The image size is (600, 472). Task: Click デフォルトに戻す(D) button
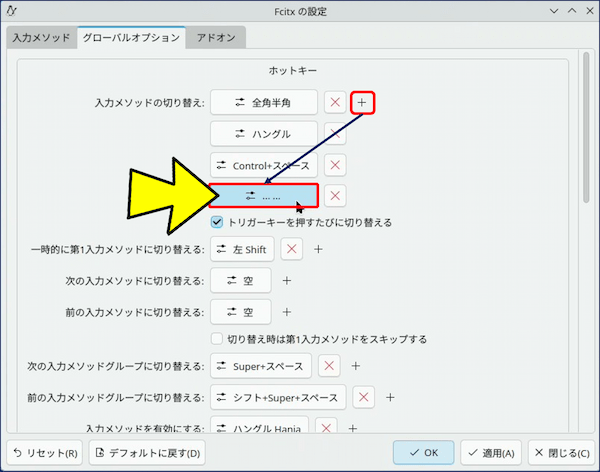(147, 452)
